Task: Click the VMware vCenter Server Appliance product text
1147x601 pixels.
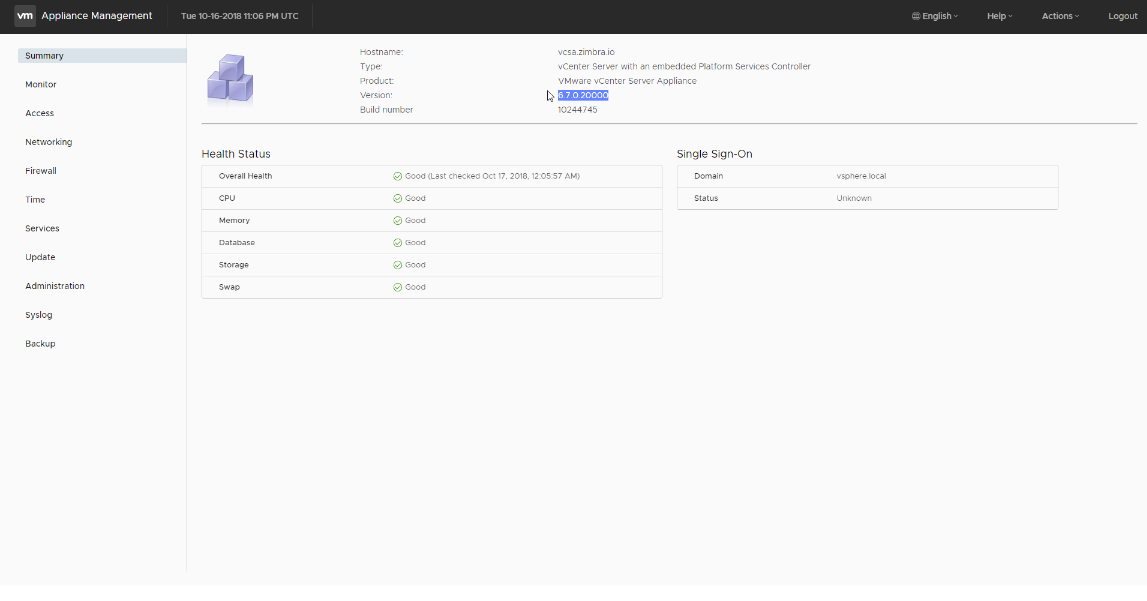Action: pyautogui.click(x=627, y=81)
